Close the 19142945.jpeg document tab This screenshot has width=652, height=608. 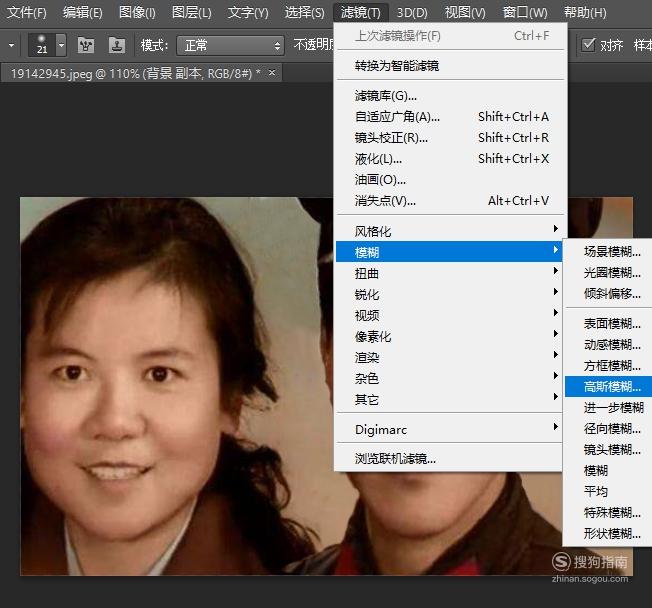coord(272,73)
